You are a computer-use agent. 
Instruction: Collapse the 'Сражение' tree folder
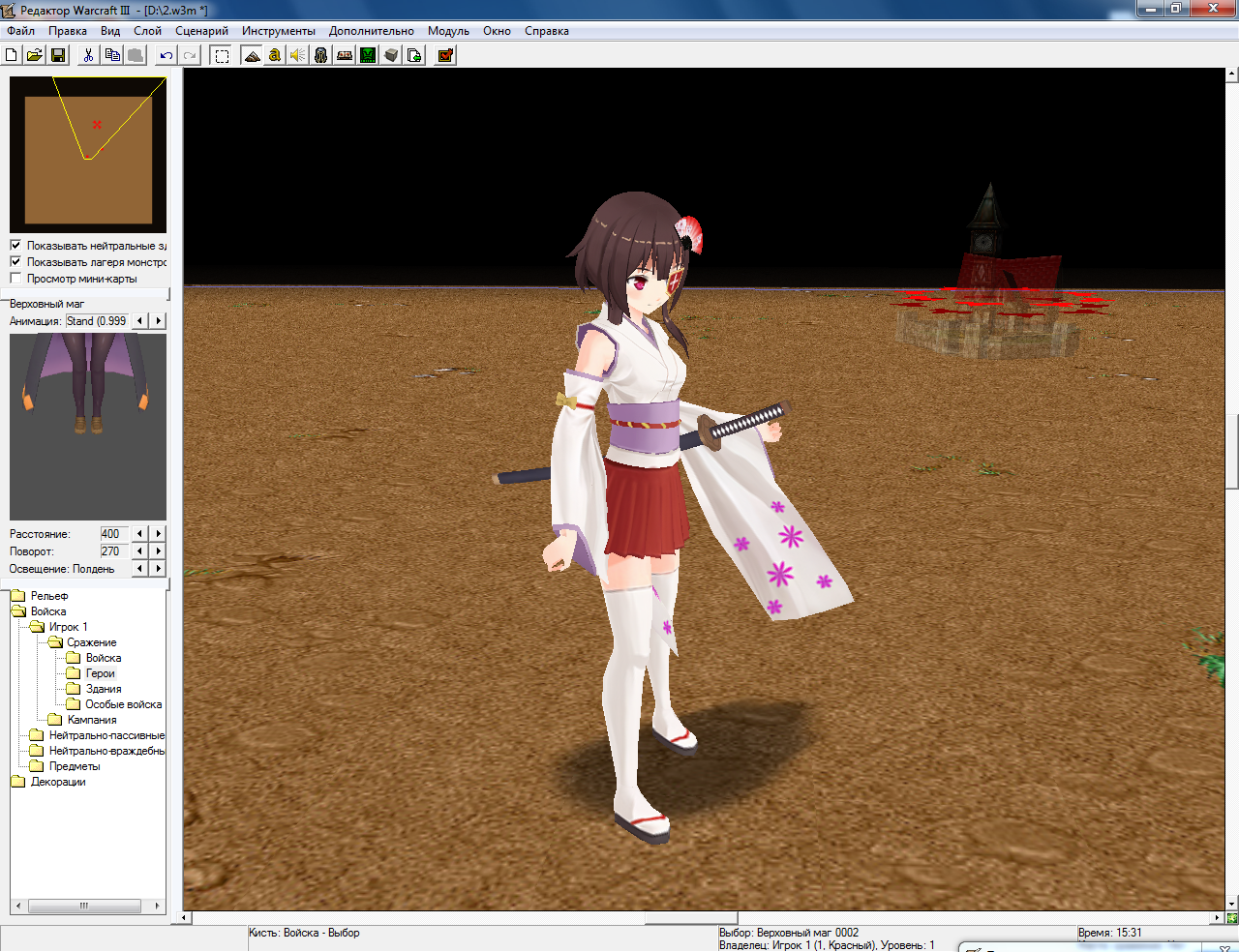pos(55,642)
